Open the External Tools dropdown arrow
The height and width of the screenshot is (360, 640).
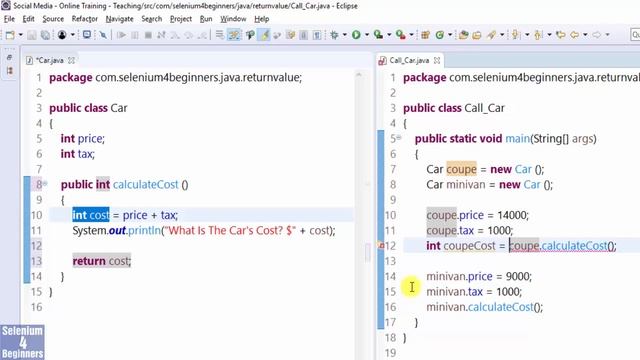pyautogui.click(x=411, y=35)
